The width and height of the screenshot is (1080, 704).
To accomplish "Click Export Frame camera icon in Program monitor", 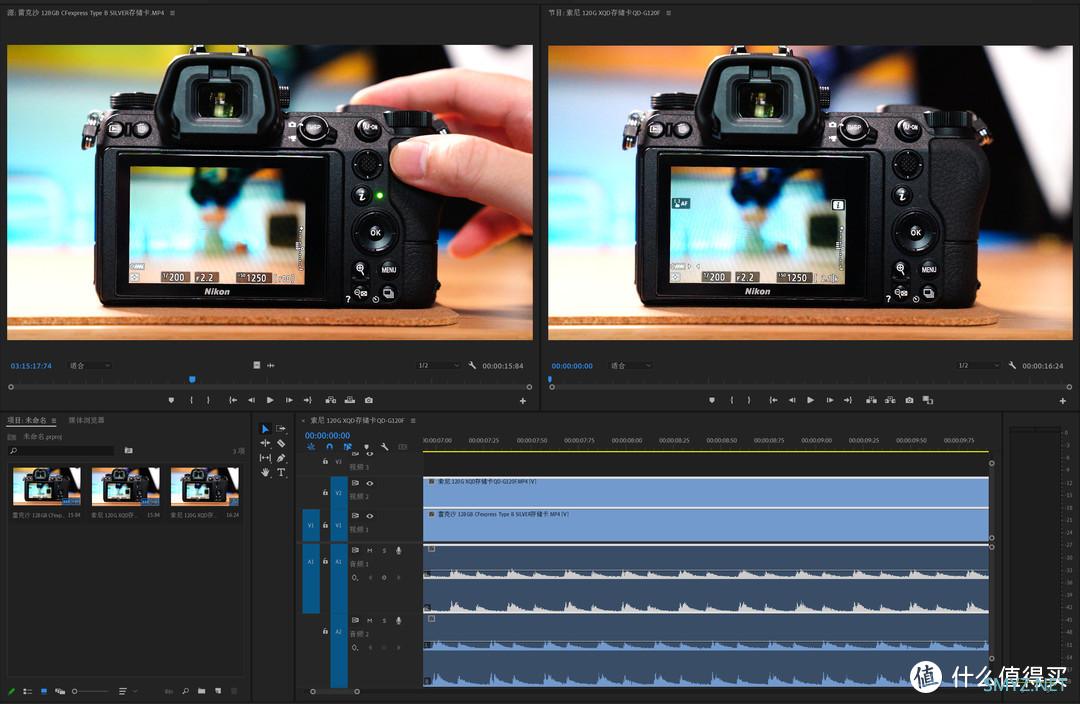I will pyautogui.click(x=909, y=400).
